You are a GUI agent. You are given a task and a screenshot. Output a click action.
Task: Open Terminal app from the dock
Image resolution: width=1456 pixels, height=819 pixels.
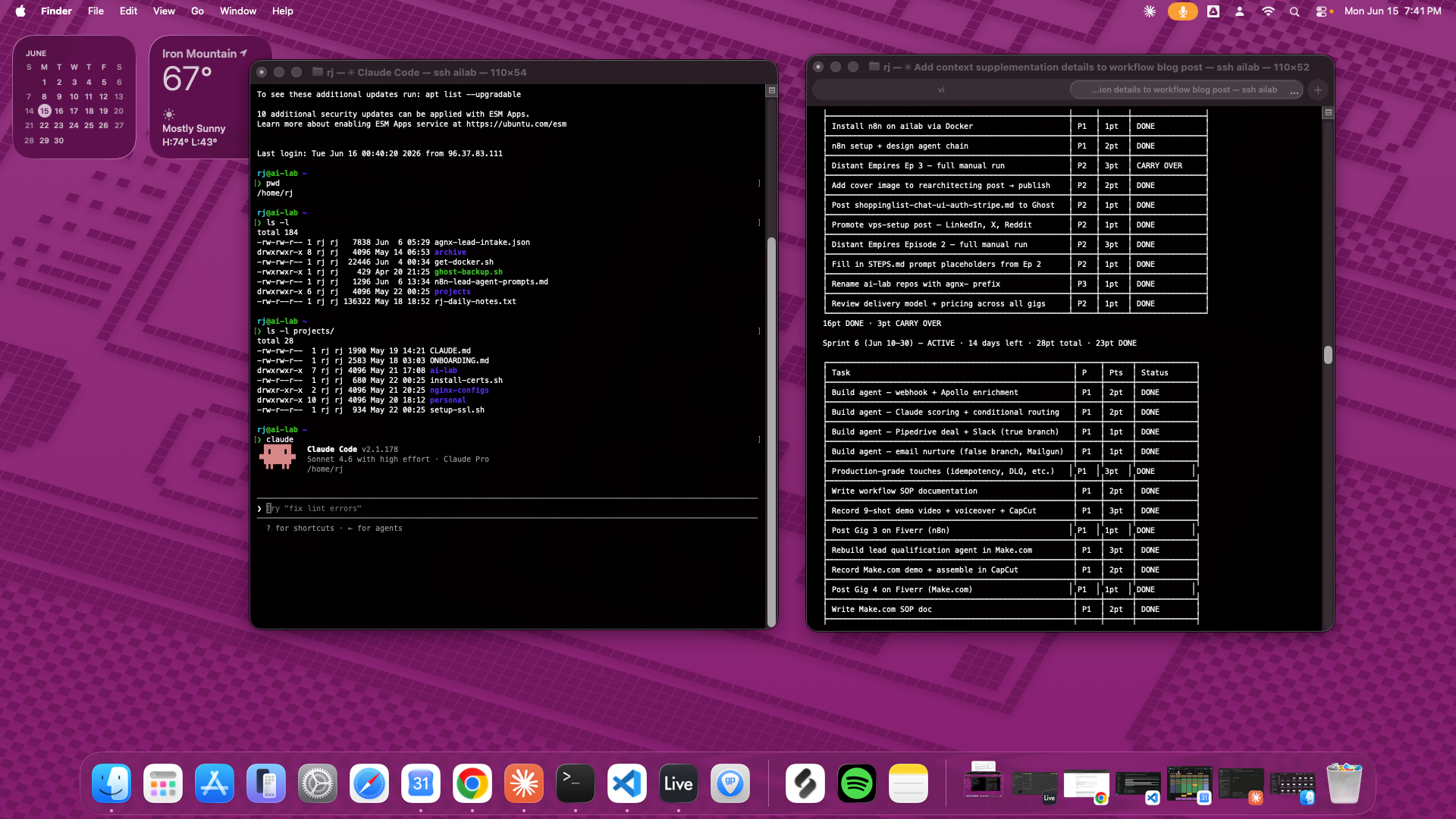click(576, 783)
